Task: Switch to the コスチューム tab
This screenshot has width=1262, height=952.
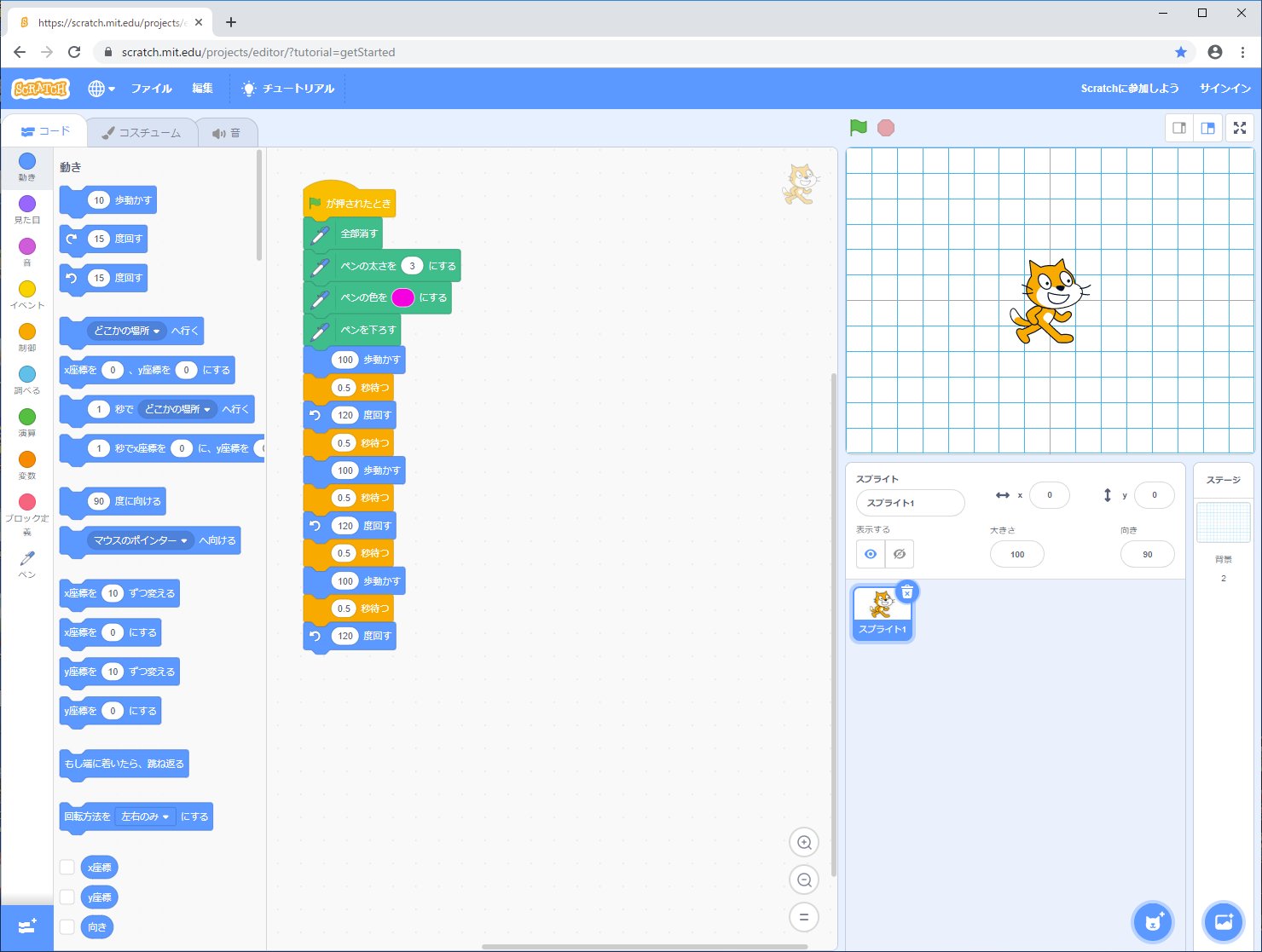Action: click(x=142, y=133)
